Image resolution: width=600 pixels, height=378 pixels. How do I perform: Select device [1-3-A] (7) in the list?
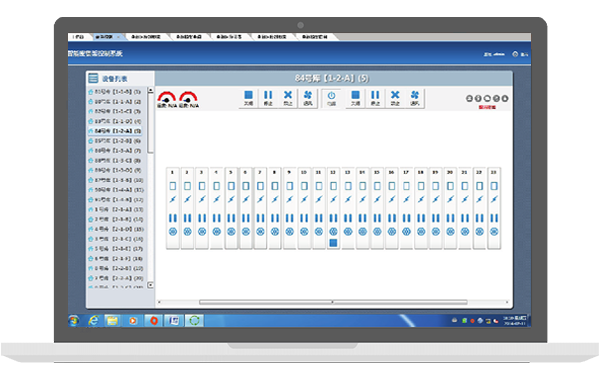115,151
